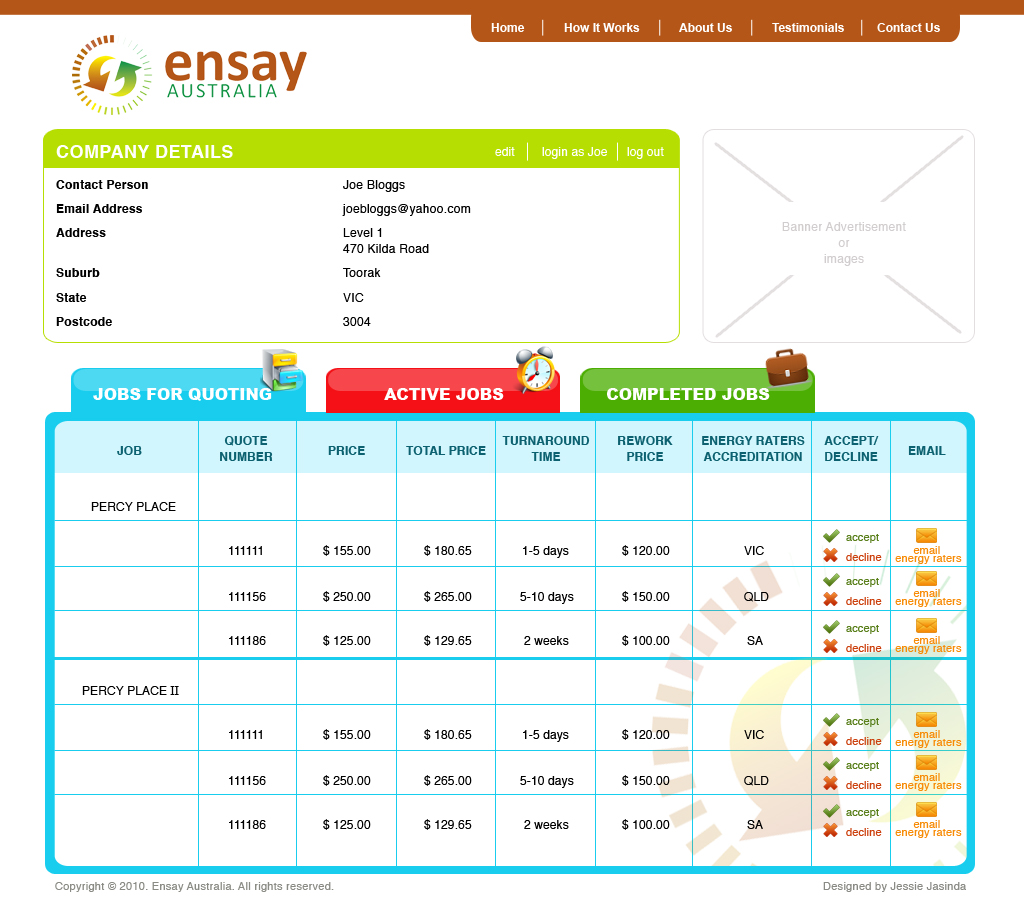Click red X for Percy Place quote 111111

pos(831,556)
